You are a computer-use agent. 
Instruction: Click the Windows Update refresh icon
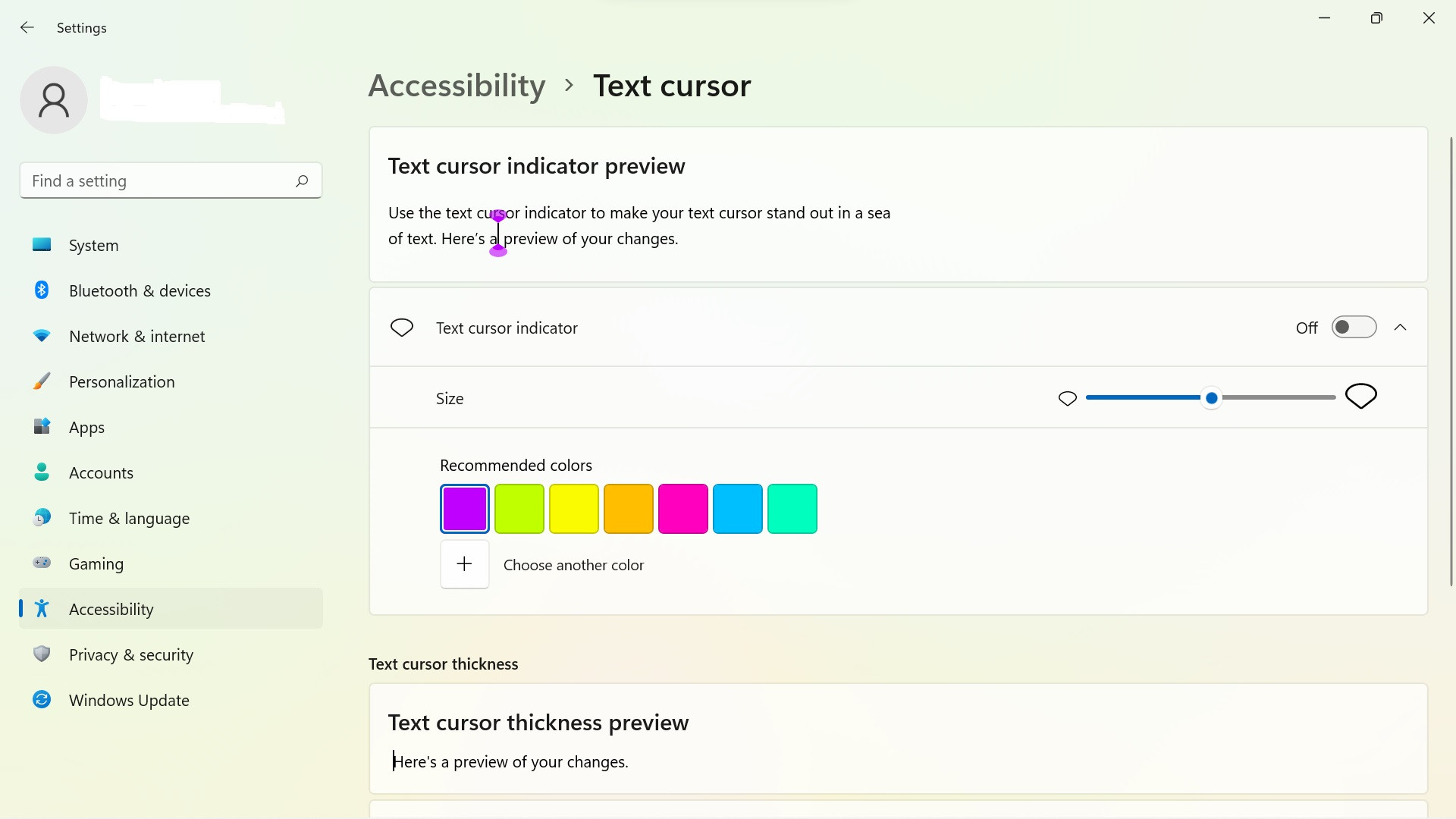pyautogui.click(x=42, y=700)
